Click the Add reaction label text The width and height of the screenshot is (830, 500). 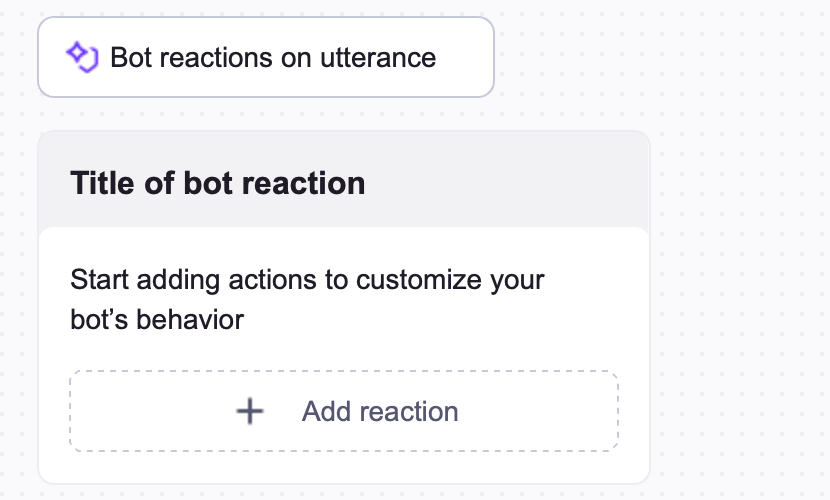point(380,411)
